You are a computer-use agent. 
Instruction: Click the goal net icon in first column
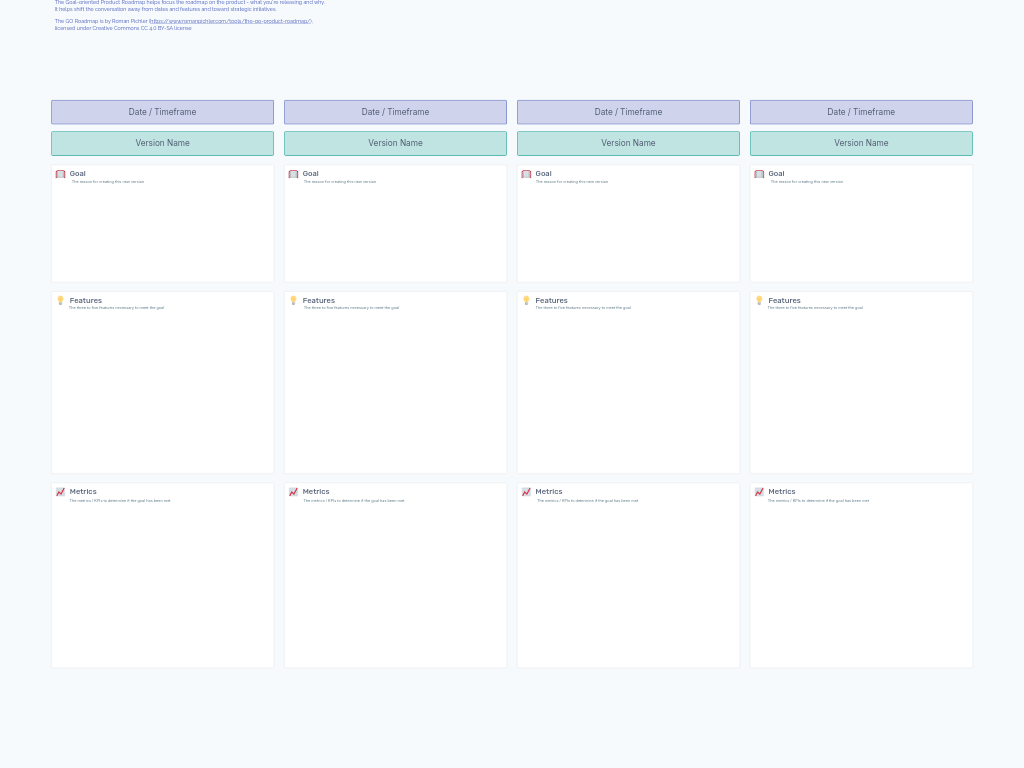pos(61,174)
